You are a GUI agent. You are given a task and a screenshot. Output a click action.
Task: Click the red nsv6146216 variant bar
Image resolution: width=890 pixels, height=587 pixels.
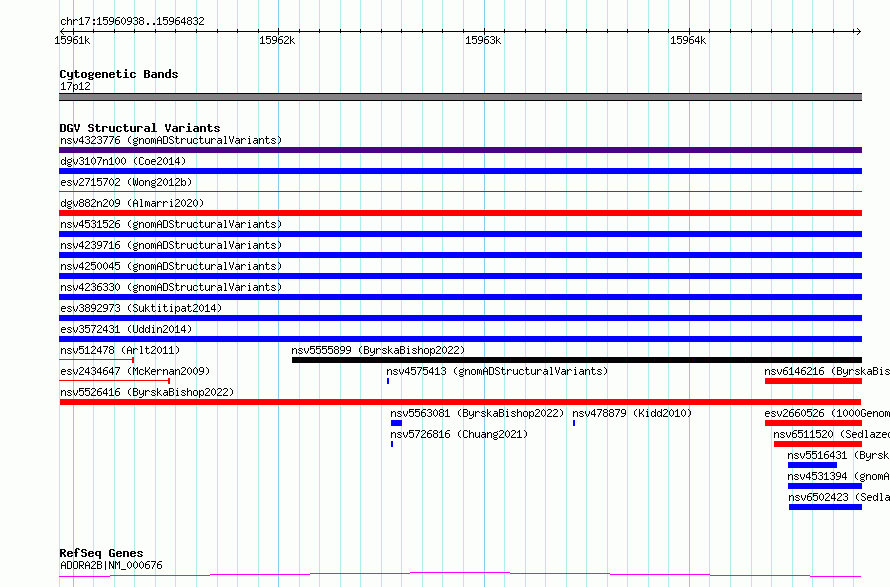(813, 381)
